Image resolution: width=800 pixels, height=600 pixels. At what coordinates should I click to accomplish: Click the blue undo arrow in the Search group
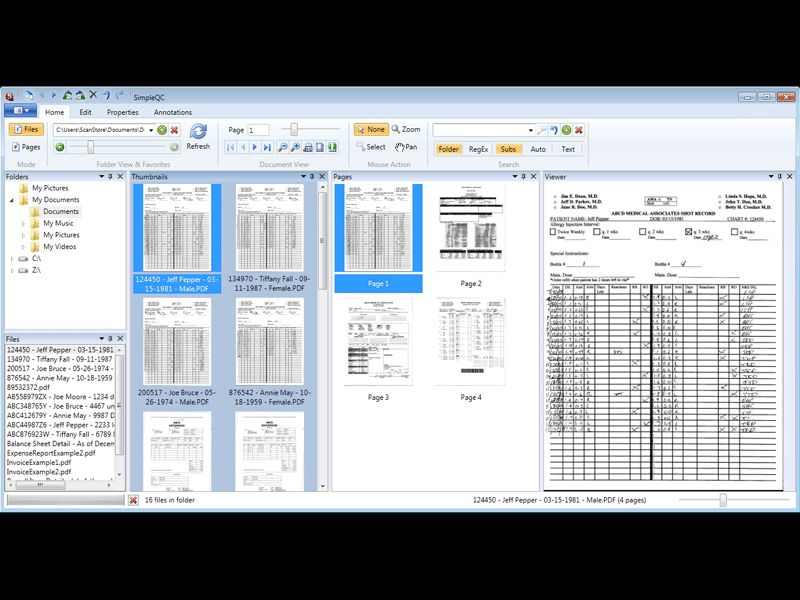[x=554, y=130]
